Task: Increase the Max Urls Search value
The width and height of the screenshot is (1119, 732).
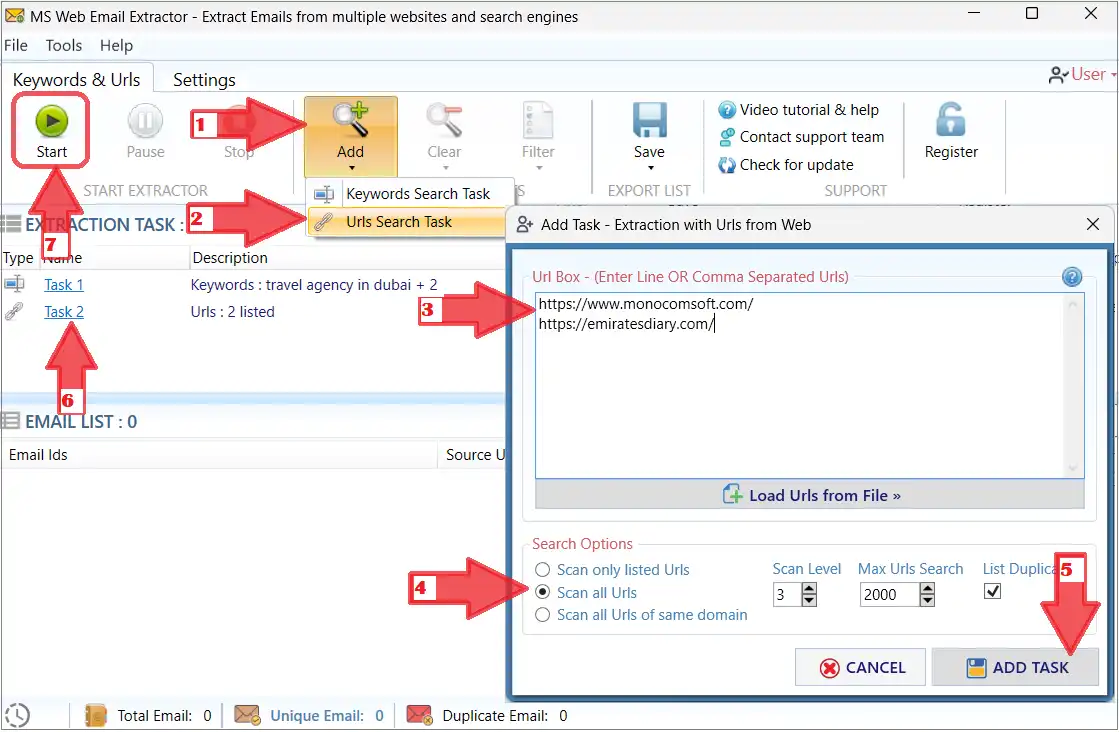Action: tap(926, 589)
